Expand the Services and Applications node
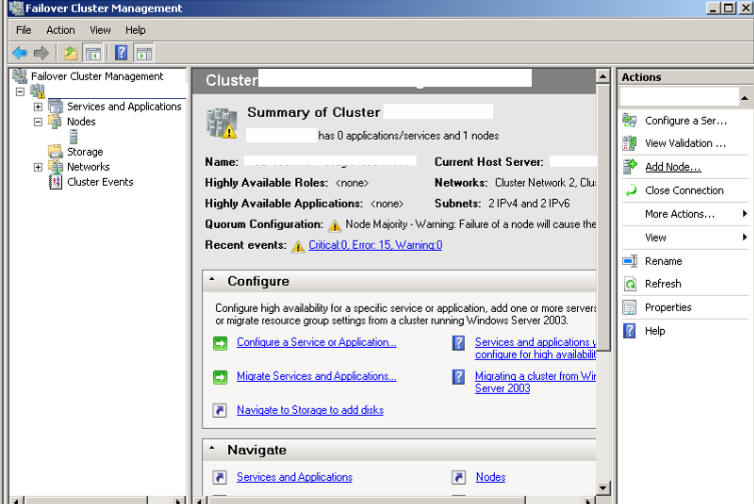754x504 pixels. click(x=38, y=107)
